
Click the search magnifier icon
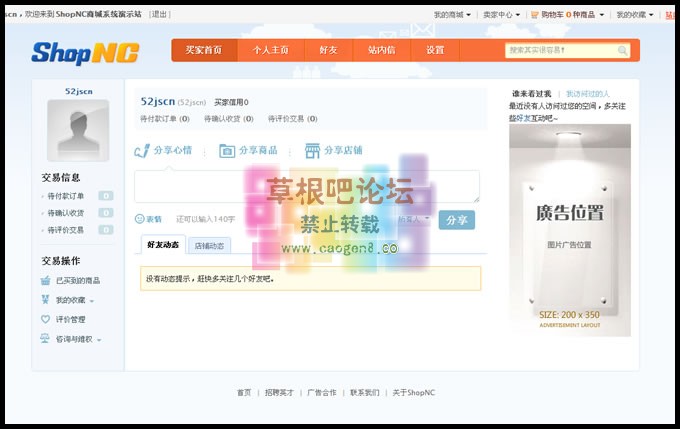pos(622,50)
